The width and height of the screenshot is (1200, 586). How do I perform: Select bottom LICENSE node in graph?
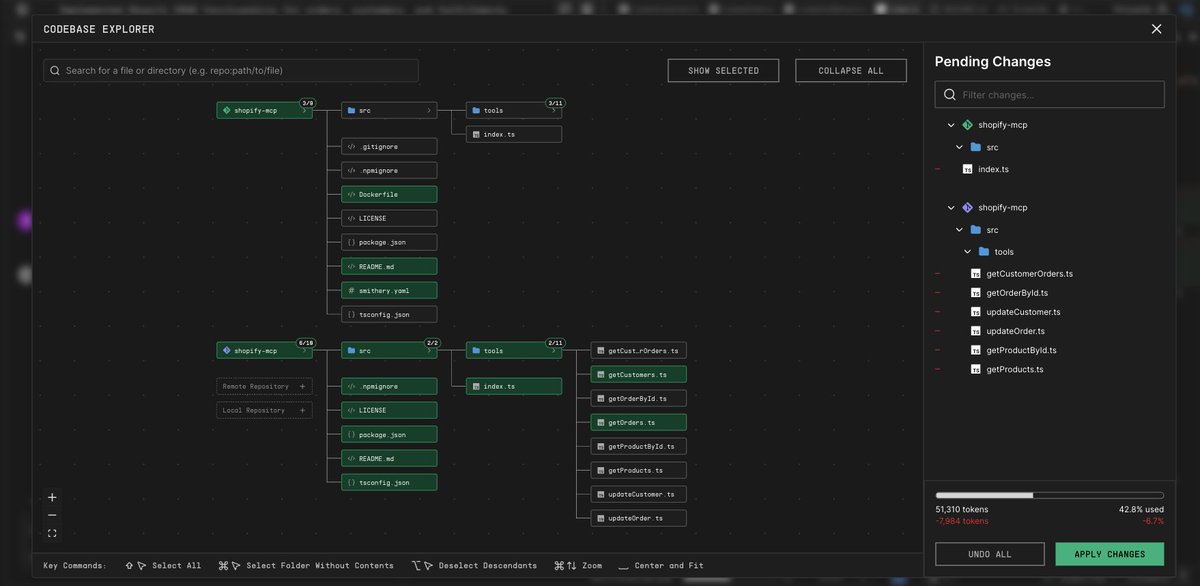tap(389, 410)
